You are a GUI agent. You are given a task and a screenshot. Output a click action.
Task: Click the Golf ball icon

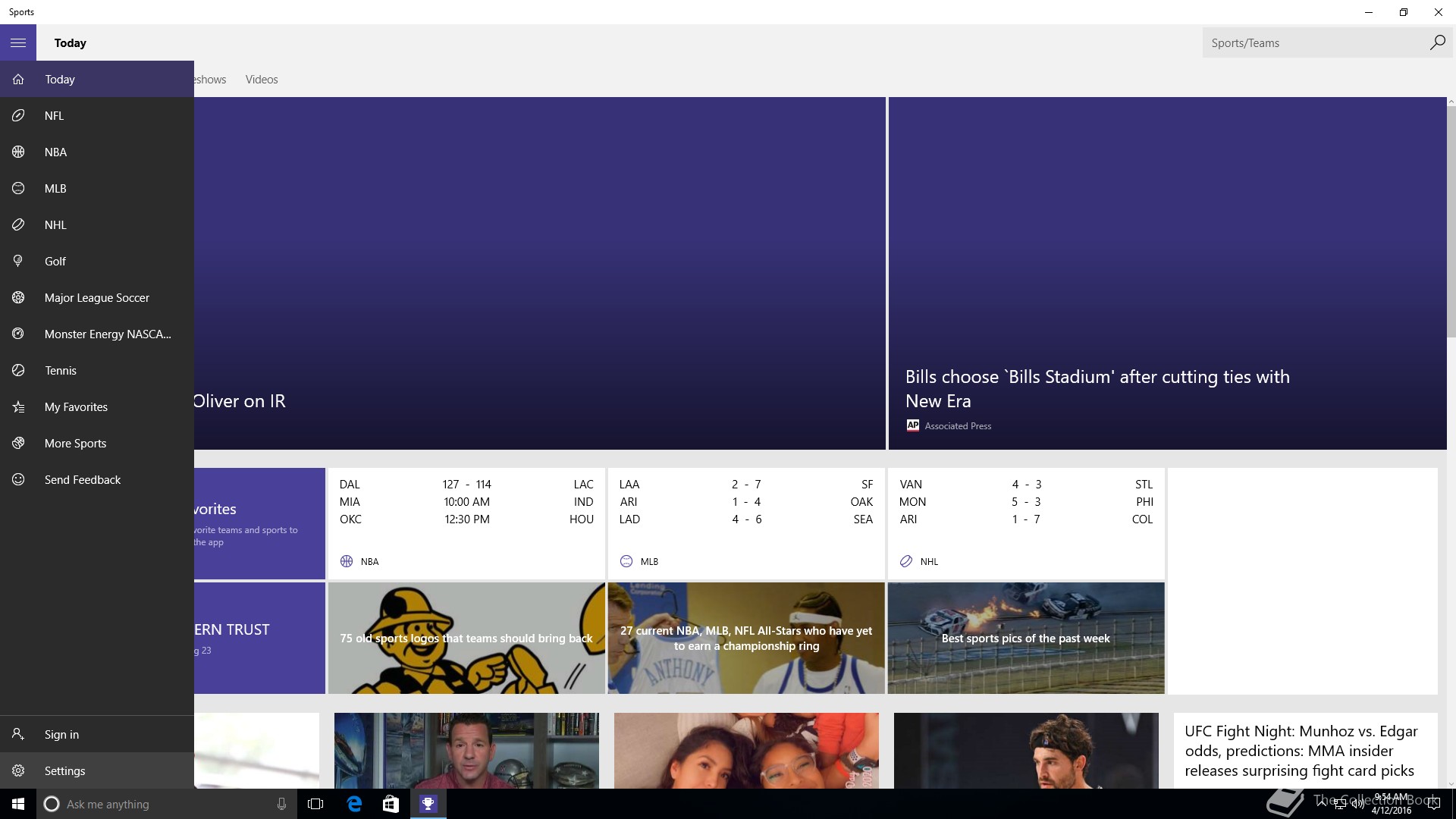(18, 261)
